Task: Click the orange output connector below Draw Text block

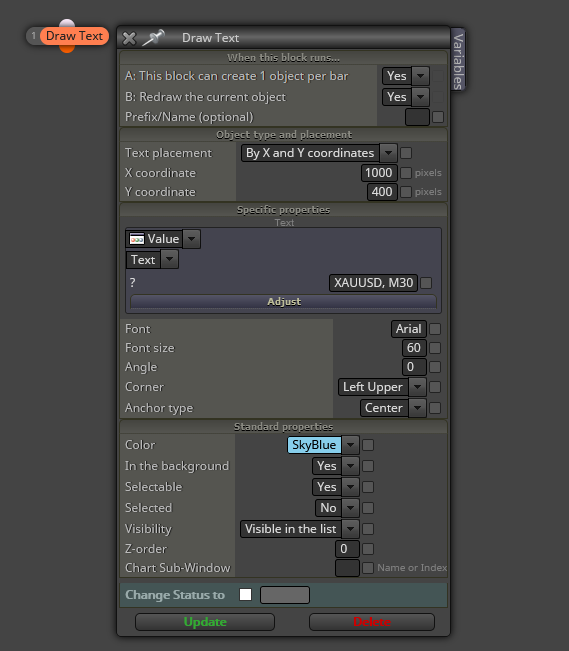Action: click(x=67, y=49)
